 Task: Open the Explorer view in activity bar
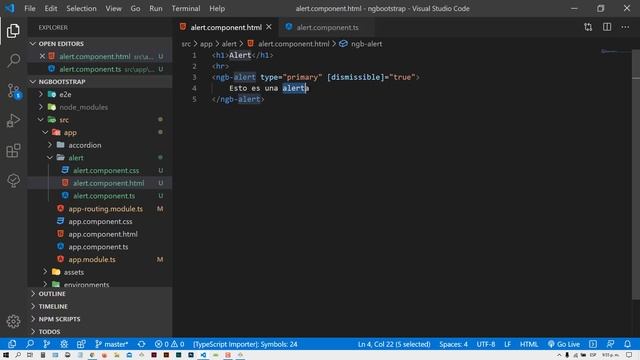click(13, 31)
